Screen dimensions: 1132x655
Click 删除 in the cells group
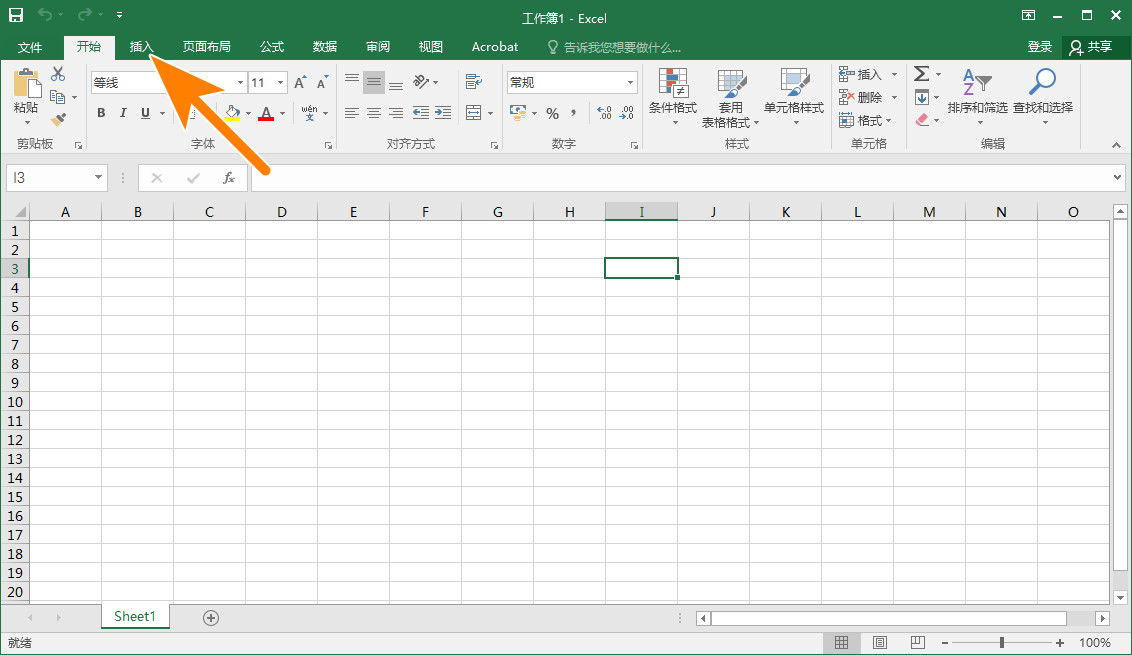[x=860, y=97]
